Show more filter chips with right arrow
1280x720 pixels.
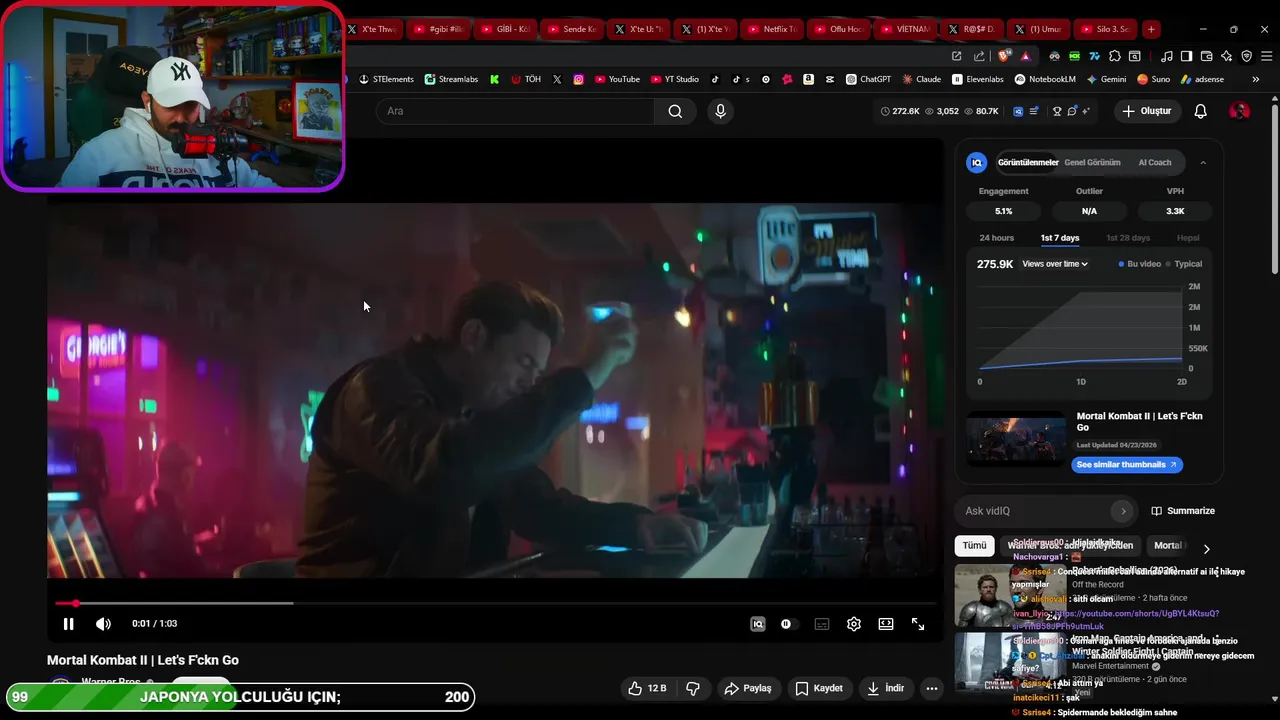(x=1206, y=548)
